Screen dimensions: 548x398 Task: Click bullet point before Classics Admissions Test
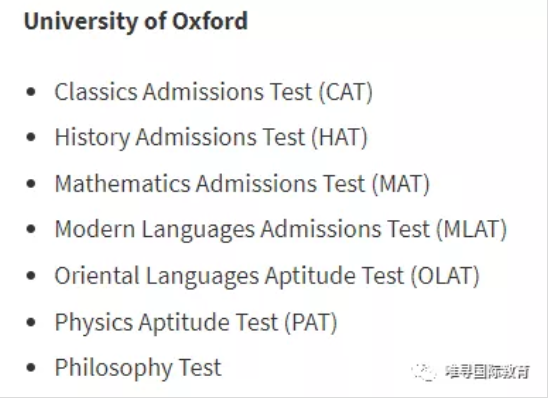tap(31, 92)
